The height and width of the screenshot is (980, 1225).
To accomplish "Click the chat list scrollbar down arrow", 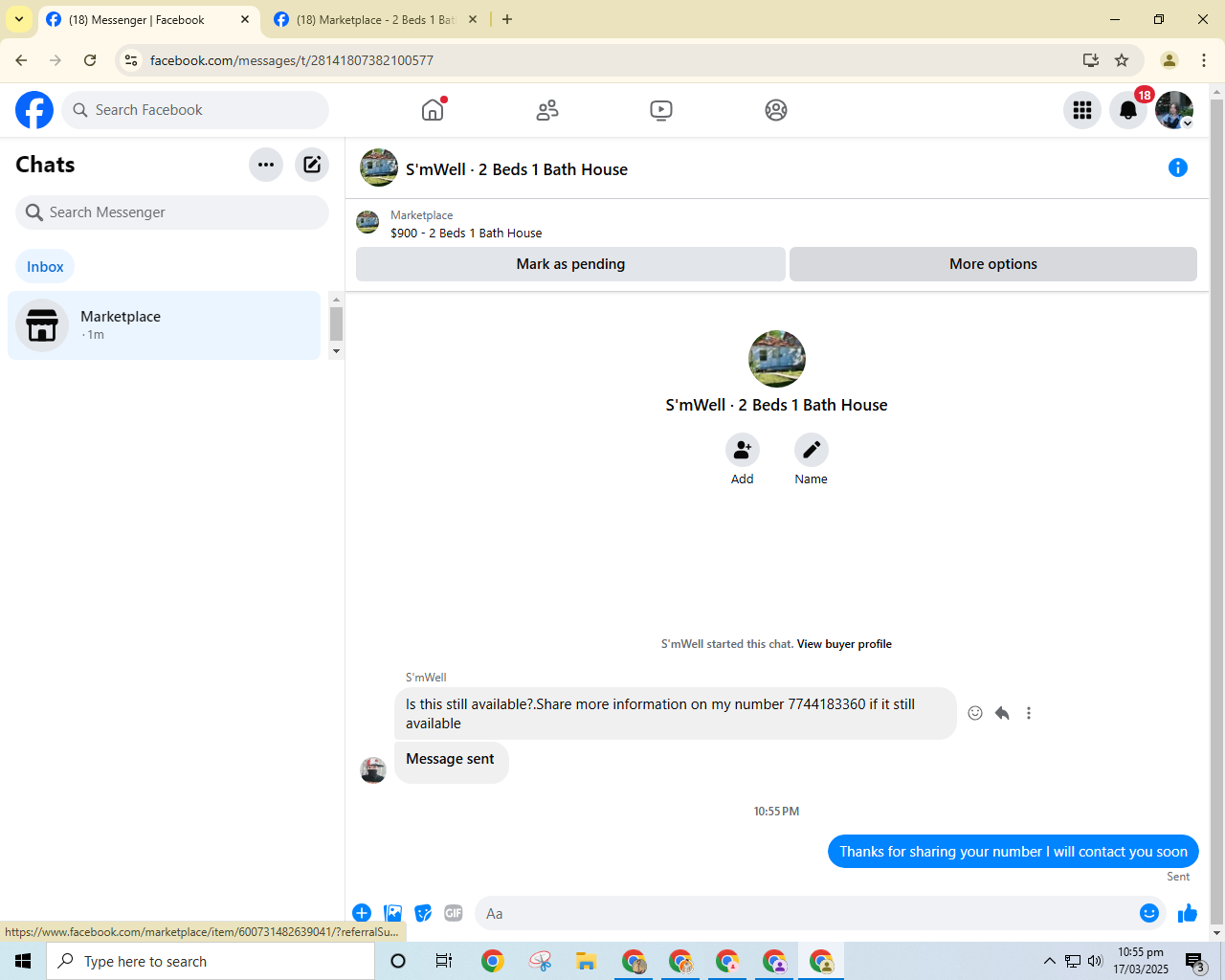I will (336, 351).
